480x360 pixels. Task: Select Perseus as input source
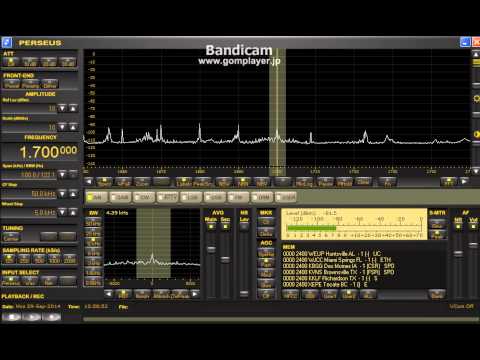pyautogui.click(x=11, y=281)
